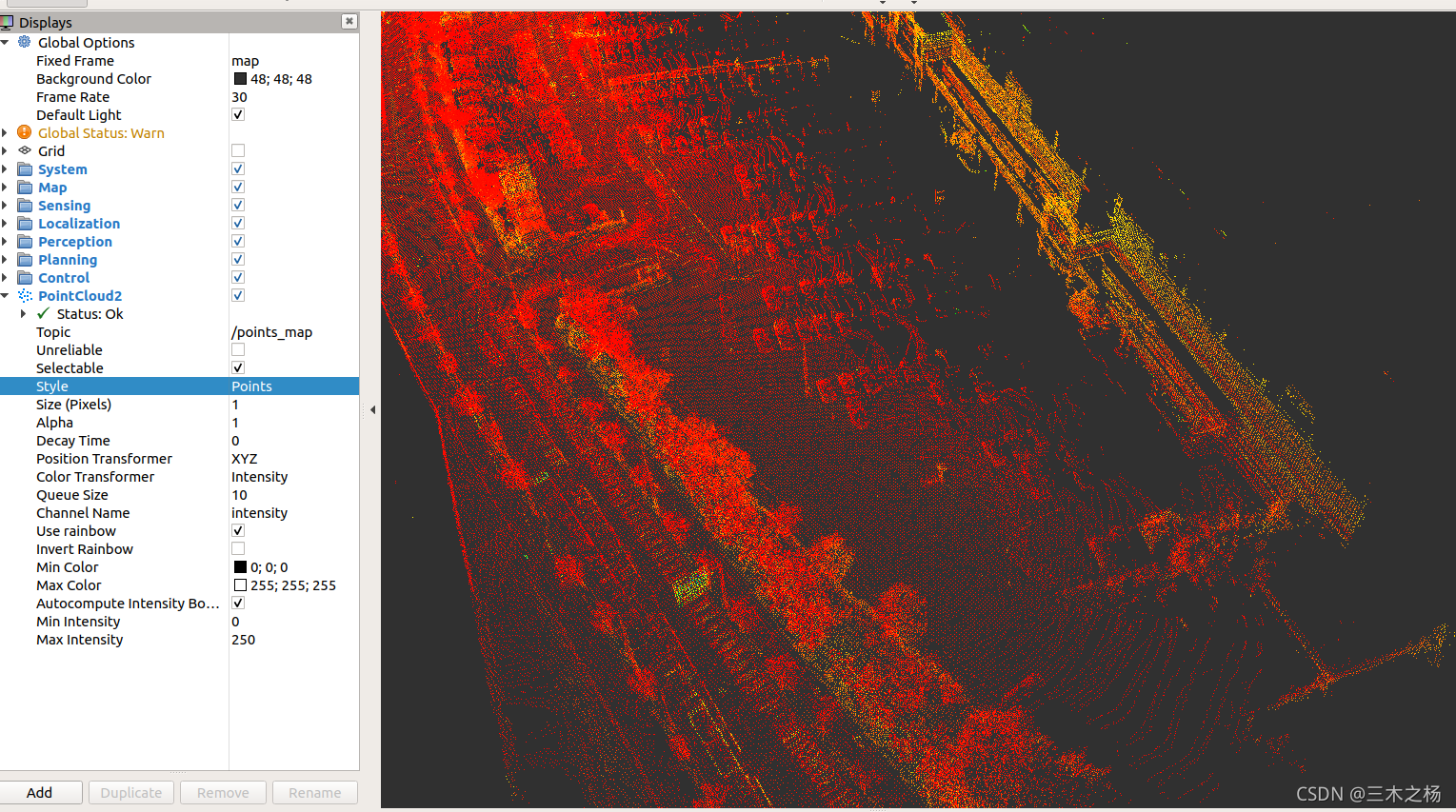Open the Style dropdown showing Points
This screenshot has width=1456, height=812.
click(x=294, y=386)
